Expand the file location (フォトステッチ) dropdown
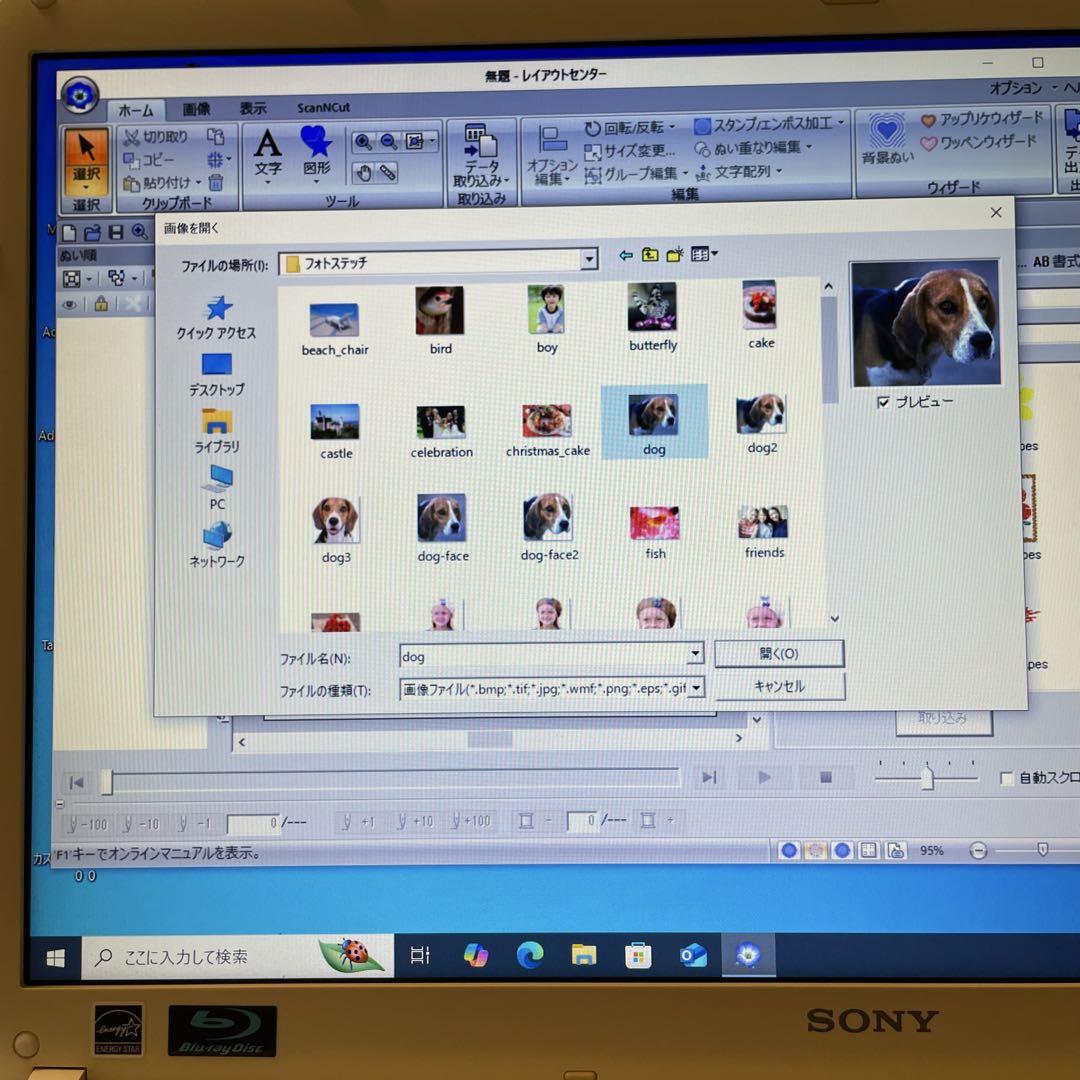This screenshot has height=1080, width=1080. coord(589,260)
